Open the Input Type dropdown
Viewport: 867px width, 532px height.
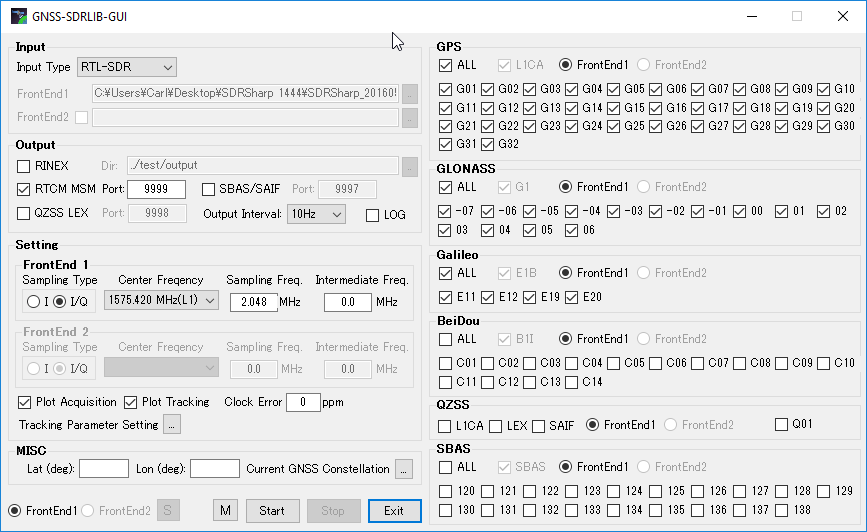click(127, 67)
